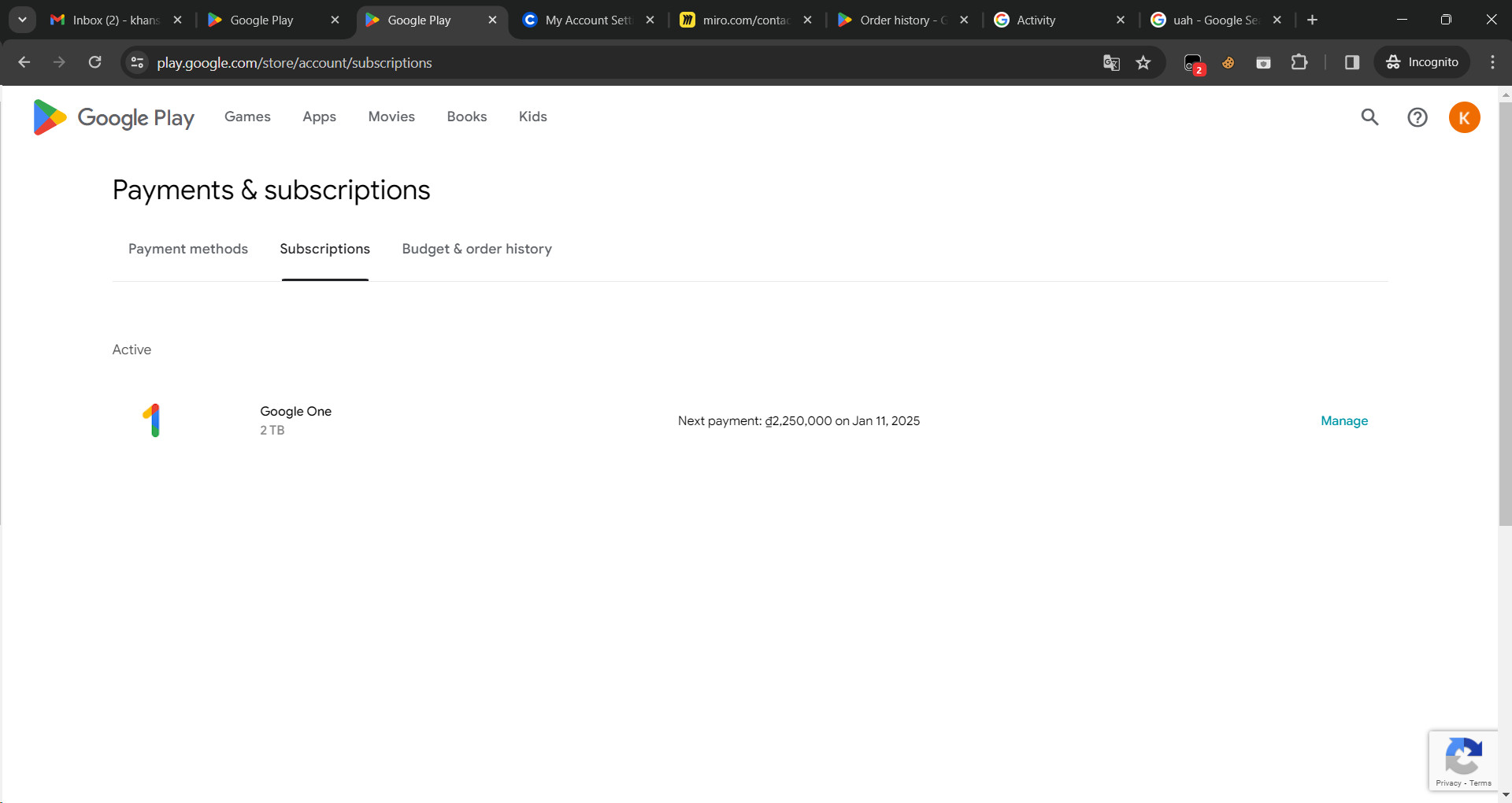Click the Google One subscription logo
The width and height of the screenshot is (1512, 803).
tap(153, 420)
